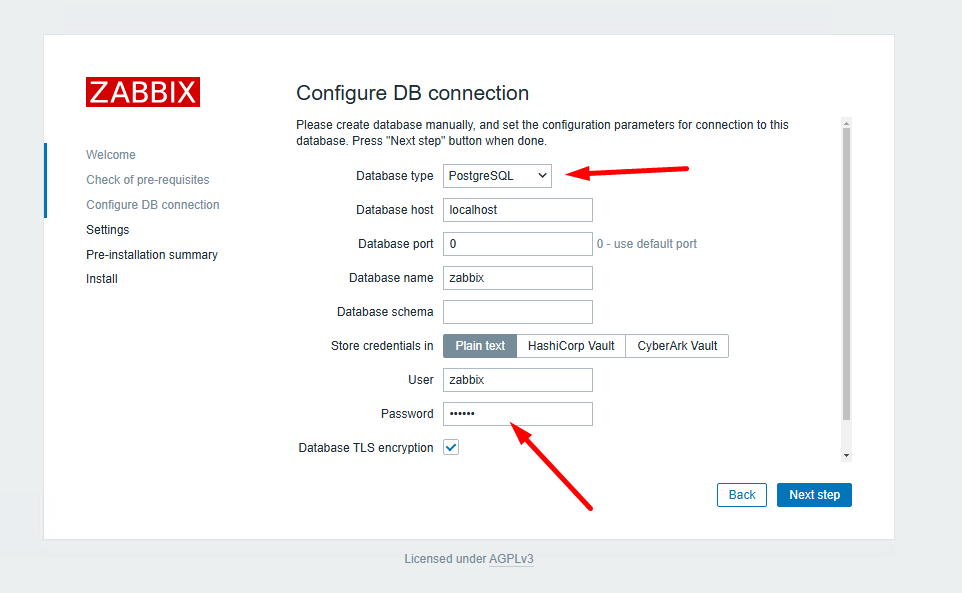
Task: Click the 'Database type' label
Action: (x=394, y=176)
